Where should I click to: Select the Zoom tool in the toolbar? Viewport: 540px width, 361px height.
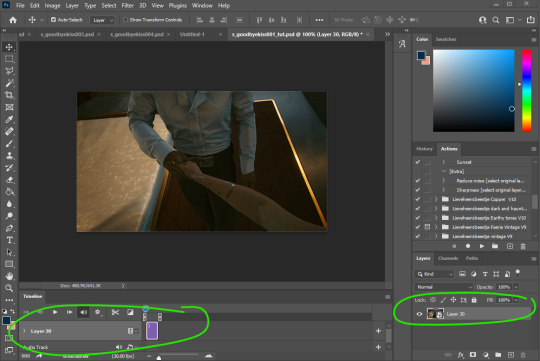pyautogui.click(x=9, y=288)
